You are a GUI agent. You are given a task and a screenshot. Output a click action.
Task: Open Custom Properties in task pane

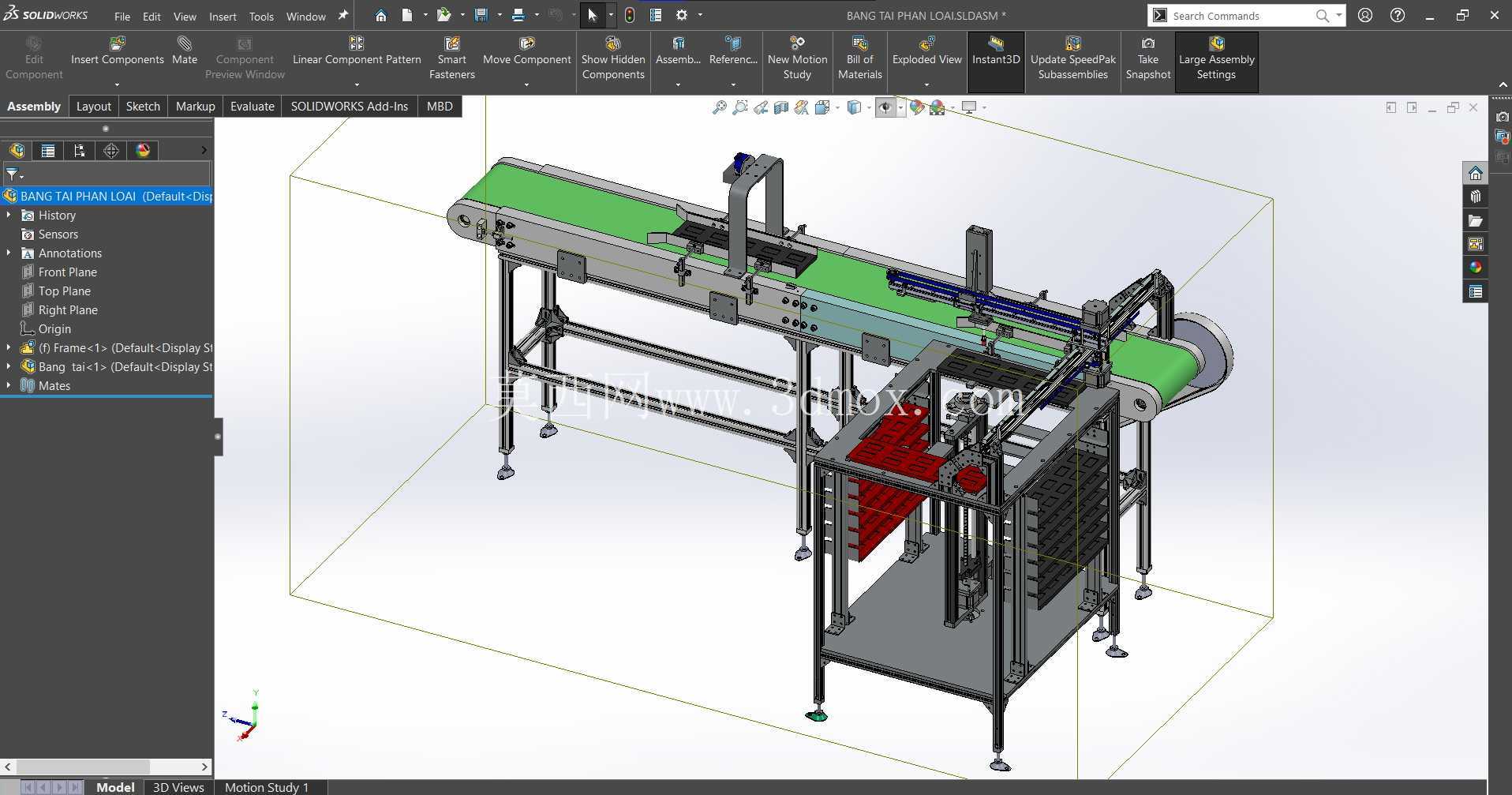pyautogui.click(x=1476, y=291)
